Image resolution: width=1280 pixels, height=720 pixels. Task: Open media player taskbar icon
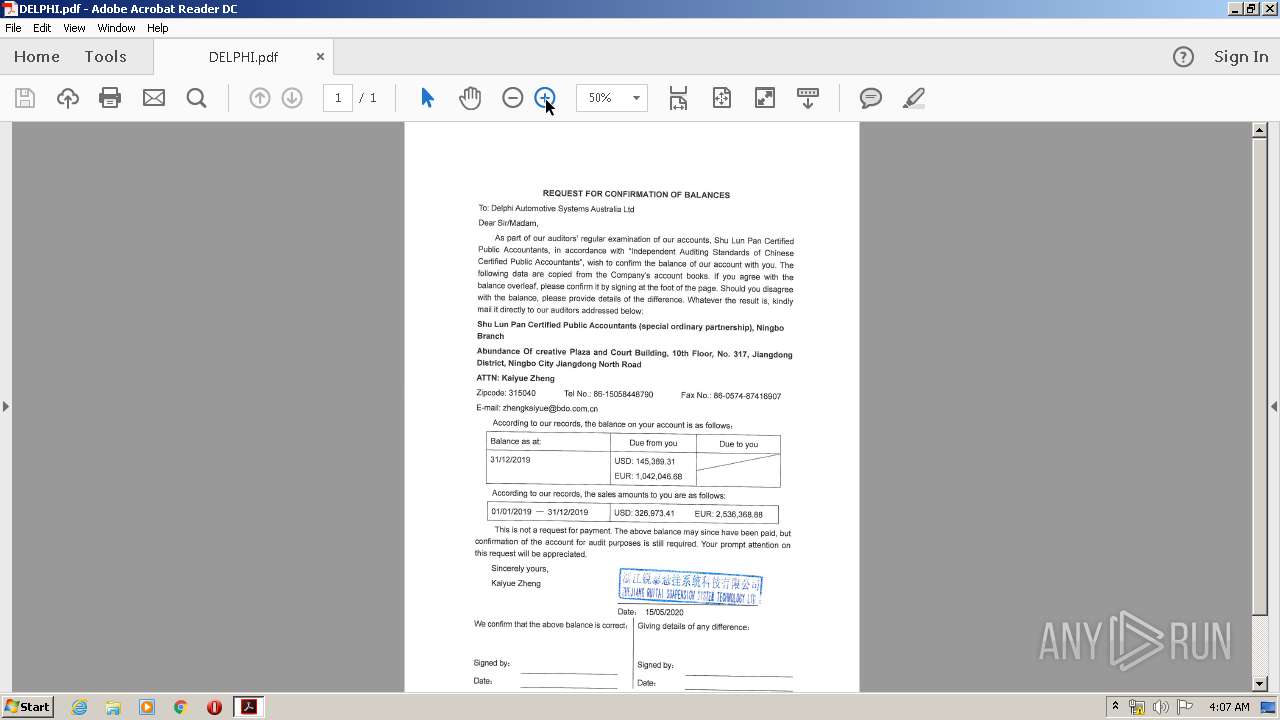point(147,707)
